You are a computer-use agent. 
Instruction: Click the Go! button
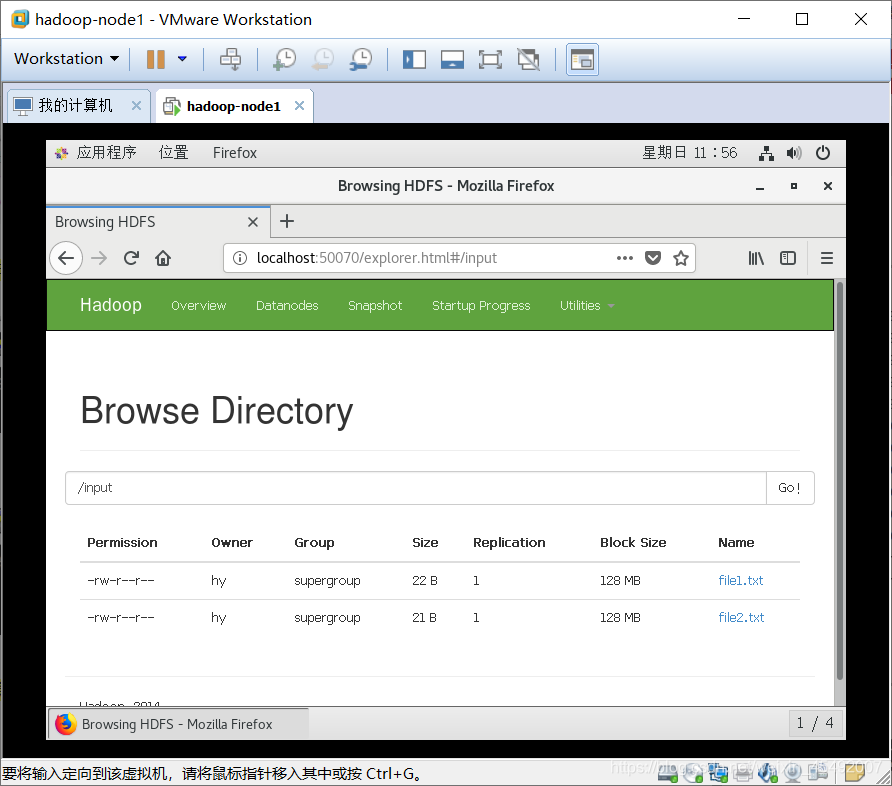(x=790, y=488)
